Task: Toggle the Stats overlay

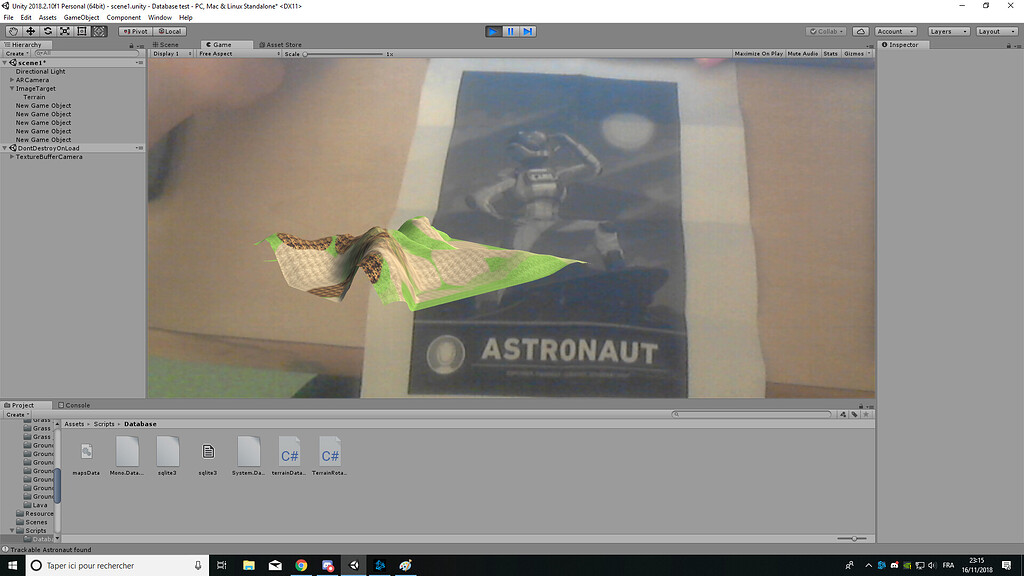Action: tap(831, 54)
